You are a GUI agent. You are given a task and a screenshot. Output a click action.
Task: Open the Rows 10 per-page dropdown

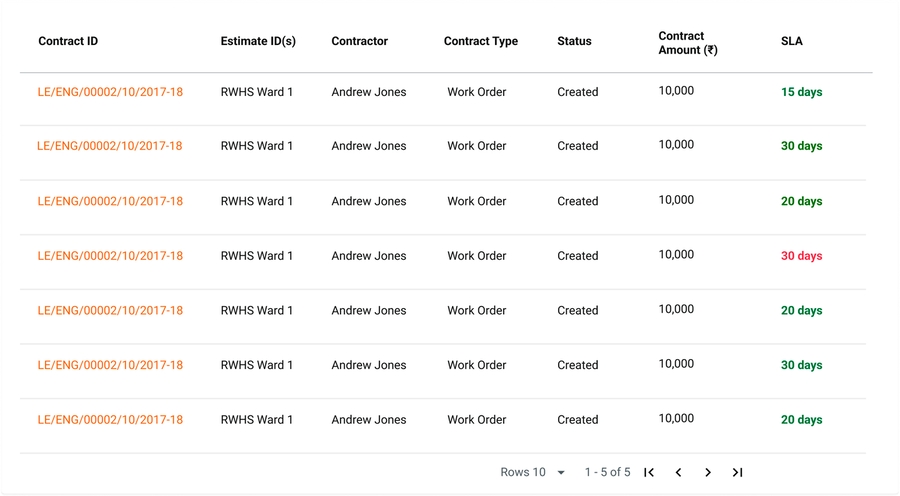click(533, 472)
